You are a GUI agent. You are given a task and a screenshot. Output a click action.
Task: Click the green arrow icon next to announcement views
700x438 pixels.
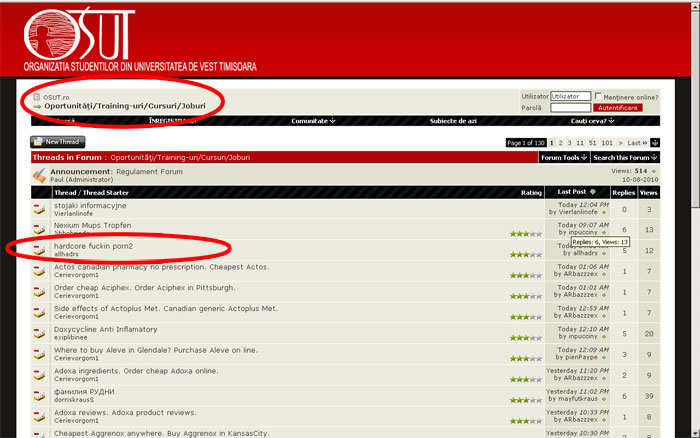tap(654, 171)
